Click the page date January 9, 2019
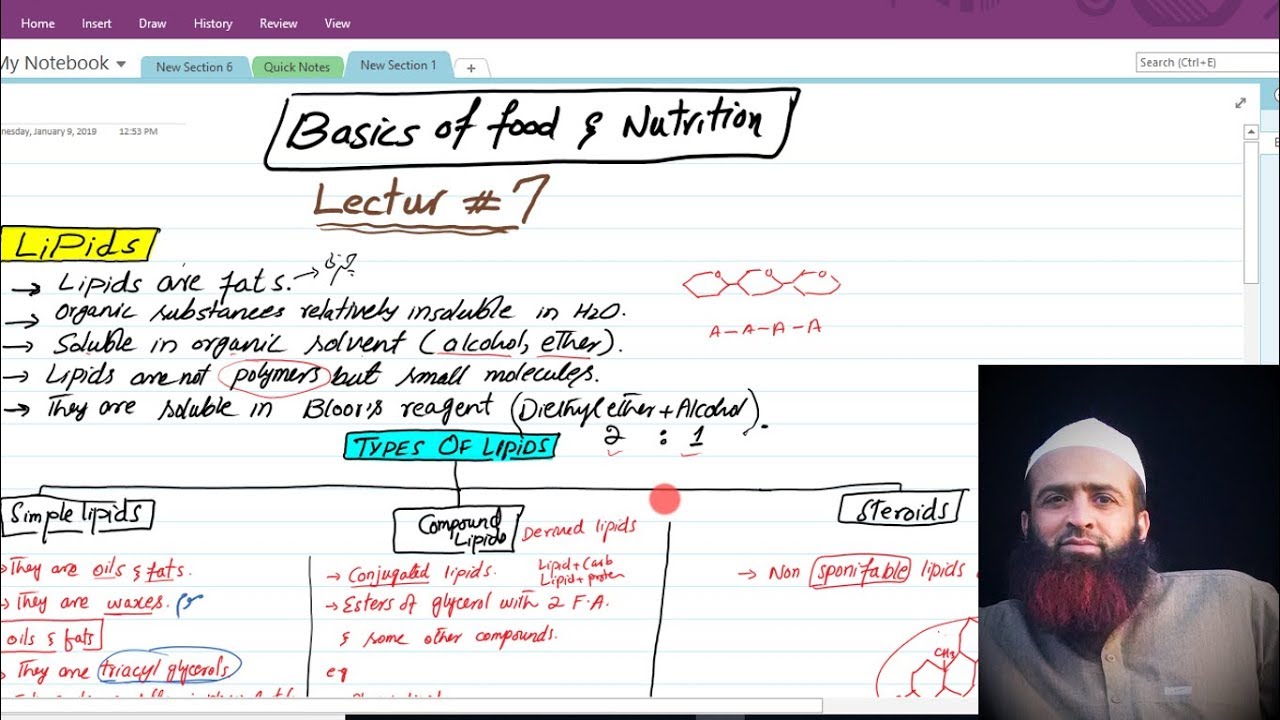1280x720 pixels. [48, 131]
